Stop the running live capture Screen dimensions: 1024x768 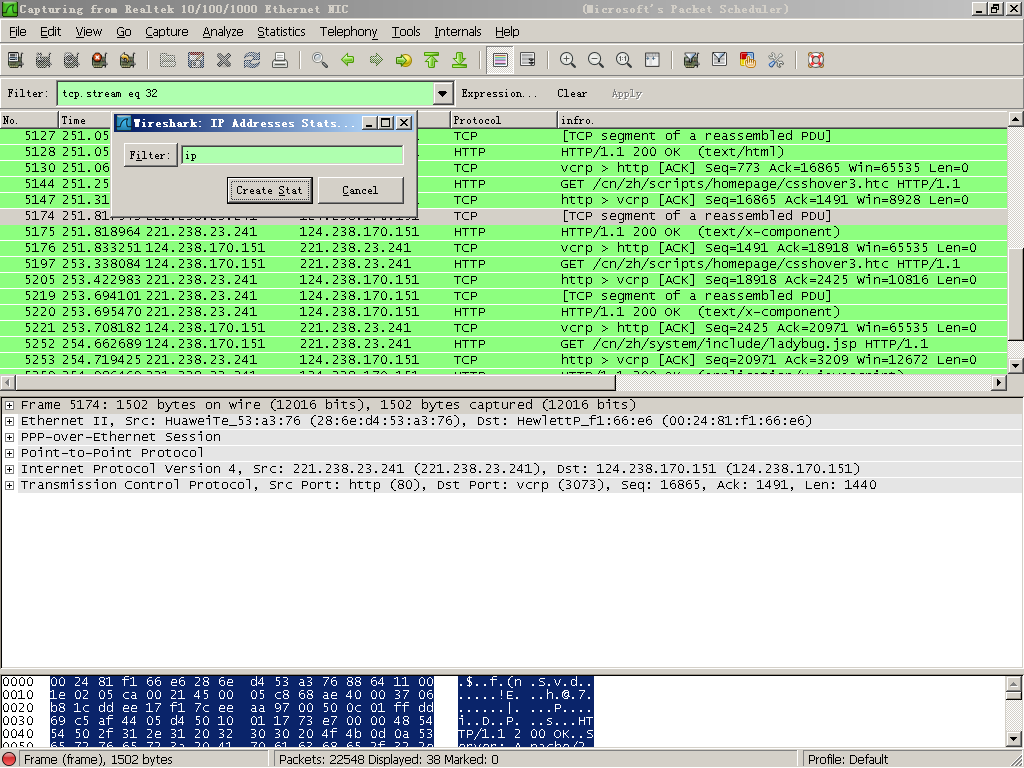pos(99,60)
